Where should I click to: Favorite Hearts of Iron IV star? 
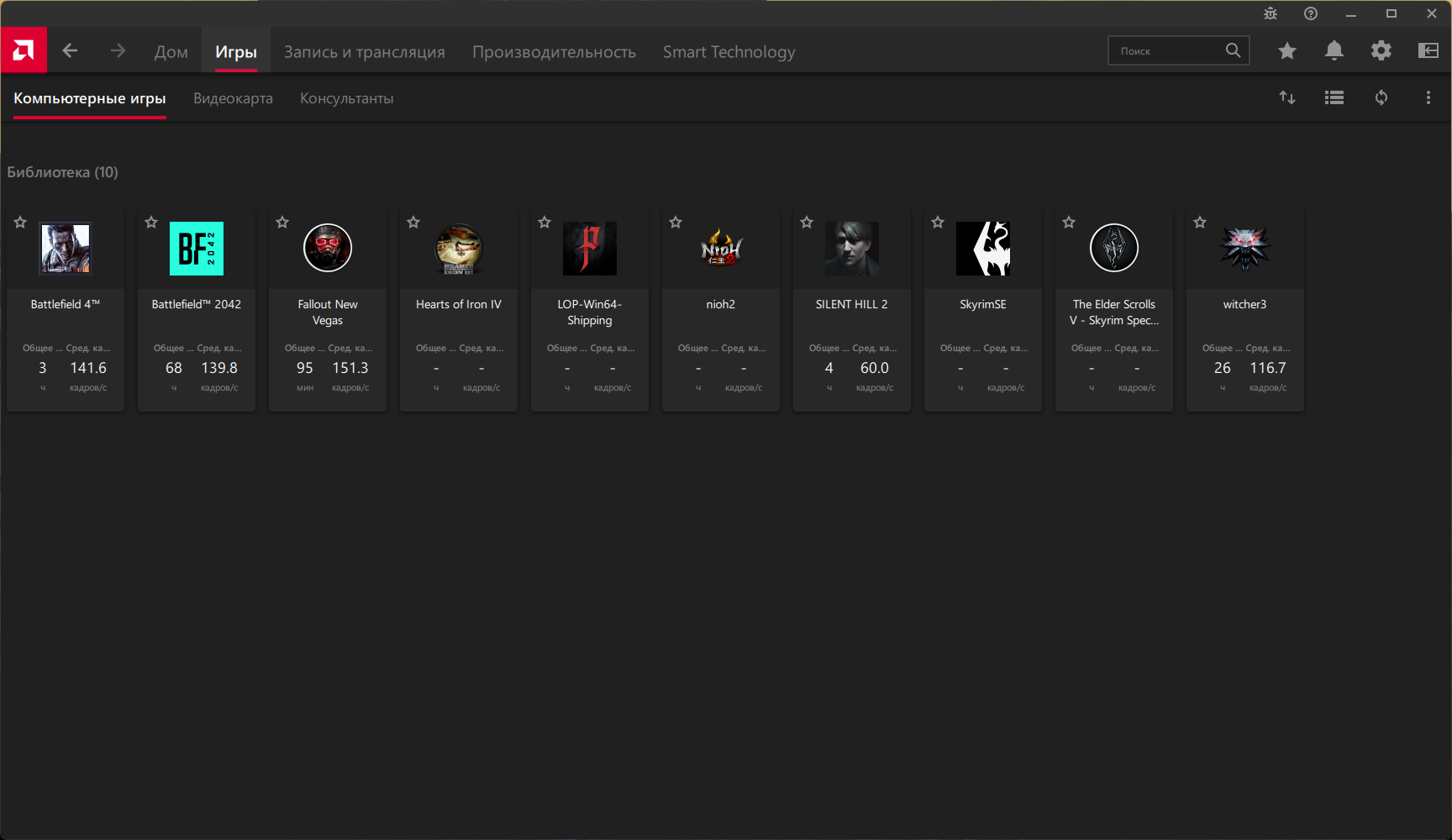413,223
